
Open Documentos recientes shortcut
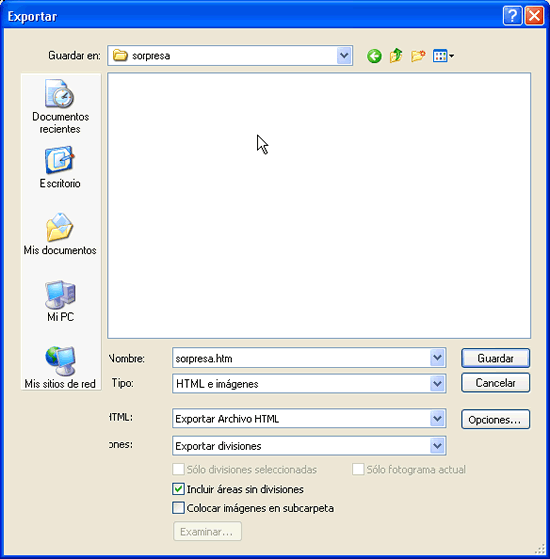point(60,107)
